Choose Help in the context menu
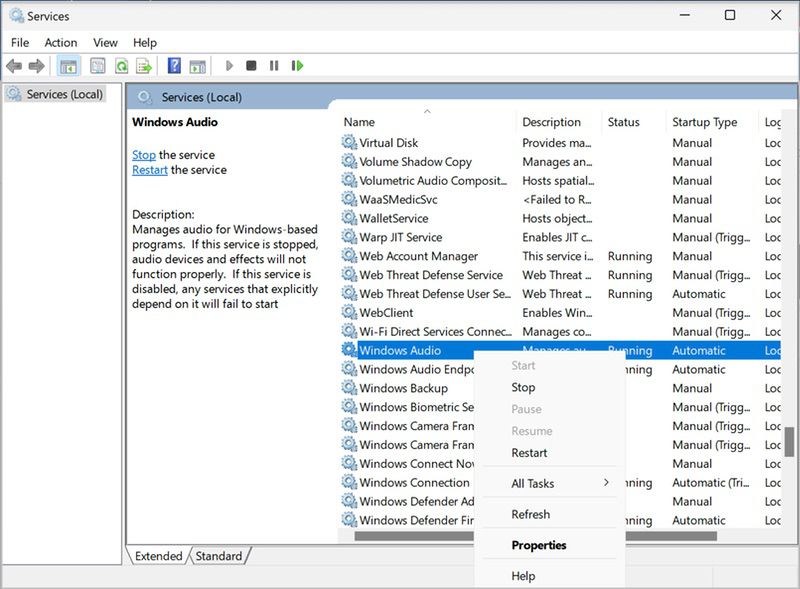Screen dimensions: 800x589 523,576
